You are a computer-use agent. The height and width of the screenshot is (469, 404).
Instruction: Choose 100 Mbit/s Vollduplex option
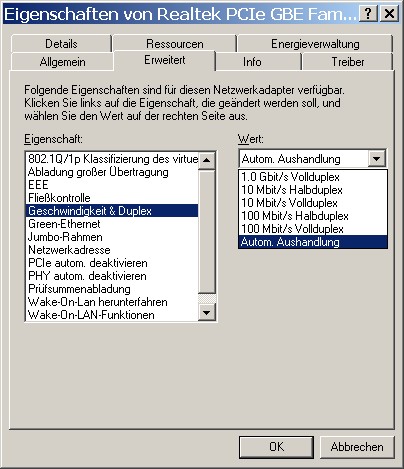(x=313, y=229)
